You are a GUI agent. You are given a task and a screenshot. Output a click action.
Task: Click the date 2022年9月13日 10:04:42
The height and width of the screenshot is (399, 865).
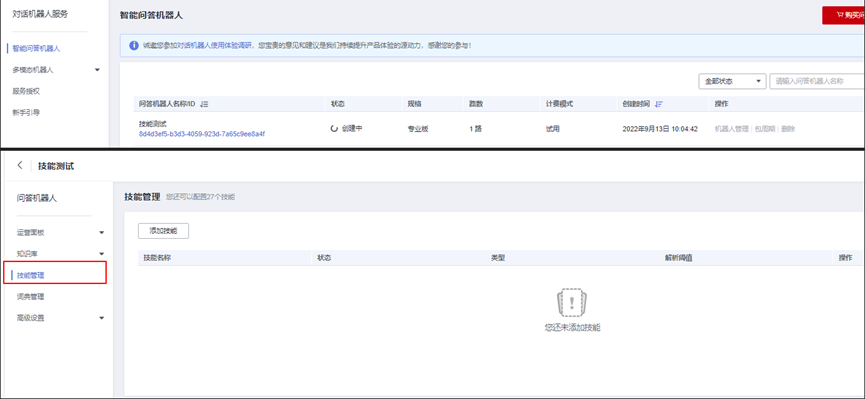tap(660, 129)
